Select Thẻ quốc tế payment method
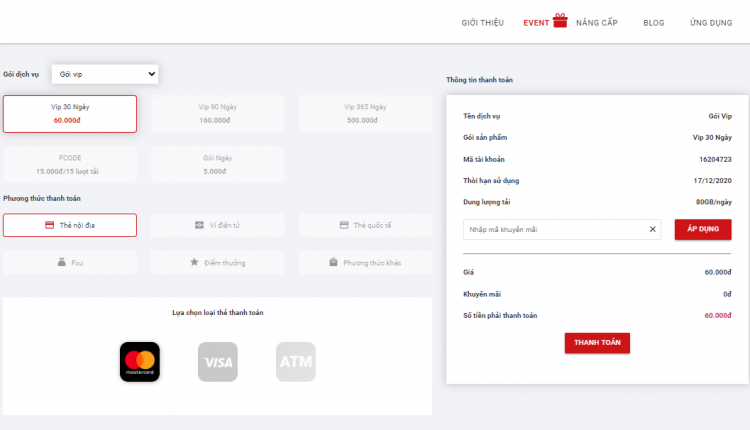The height and width of the screenshot is (430, 750). point(365,225)
